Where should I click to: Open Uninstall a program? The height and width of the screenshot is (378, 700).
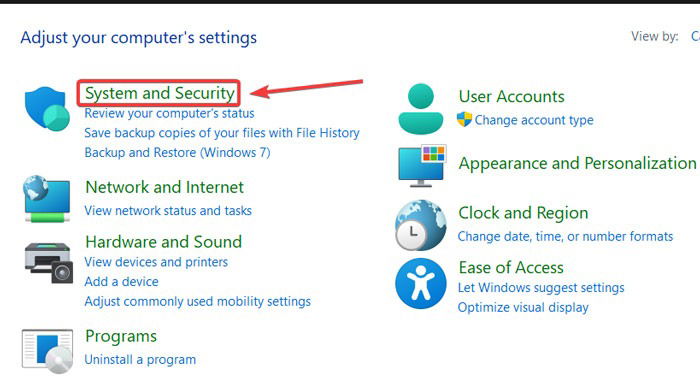[x=140, y=360]
